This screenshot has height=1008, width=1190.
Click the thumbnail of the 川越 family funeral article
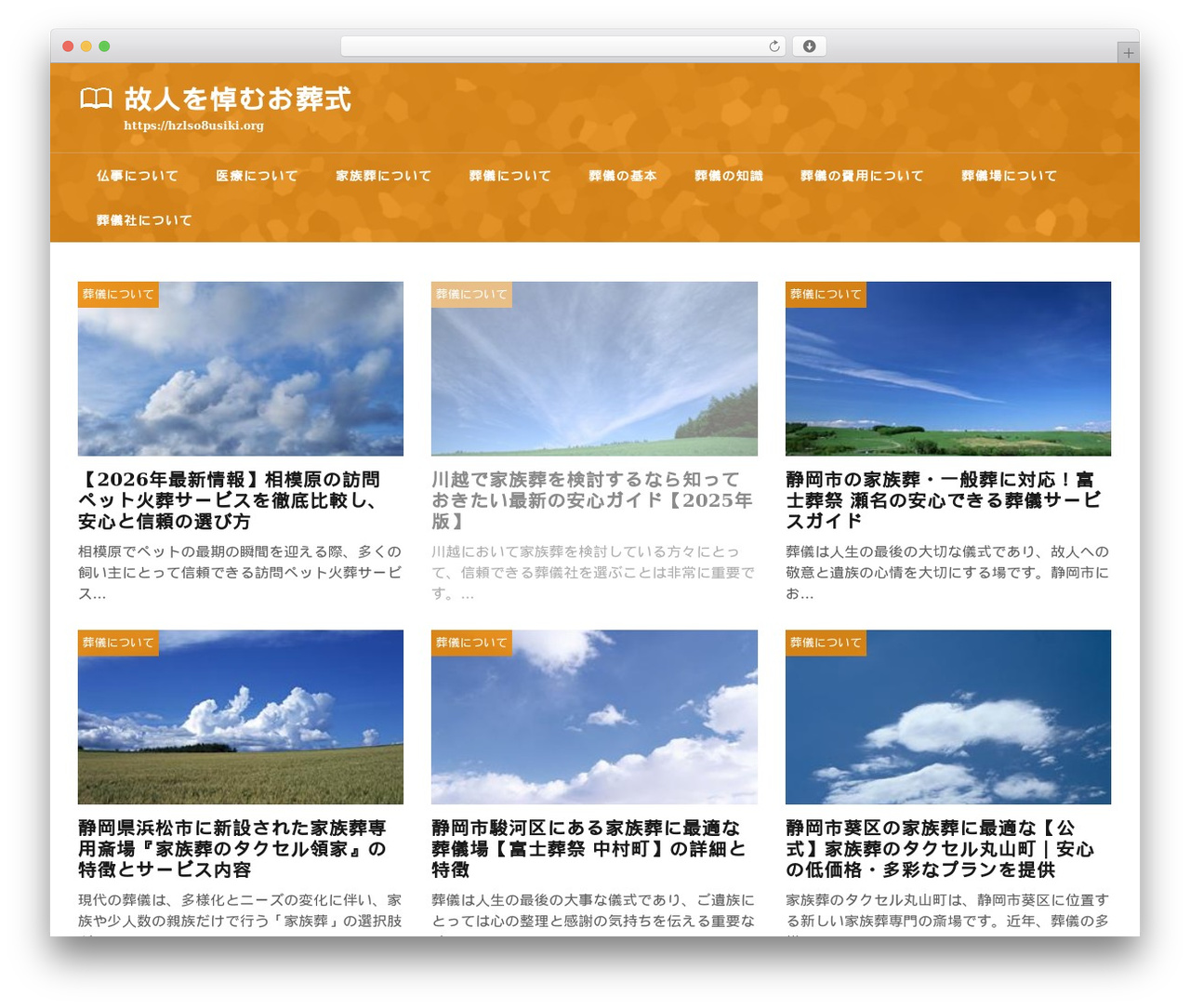click(x=594, y=369)
